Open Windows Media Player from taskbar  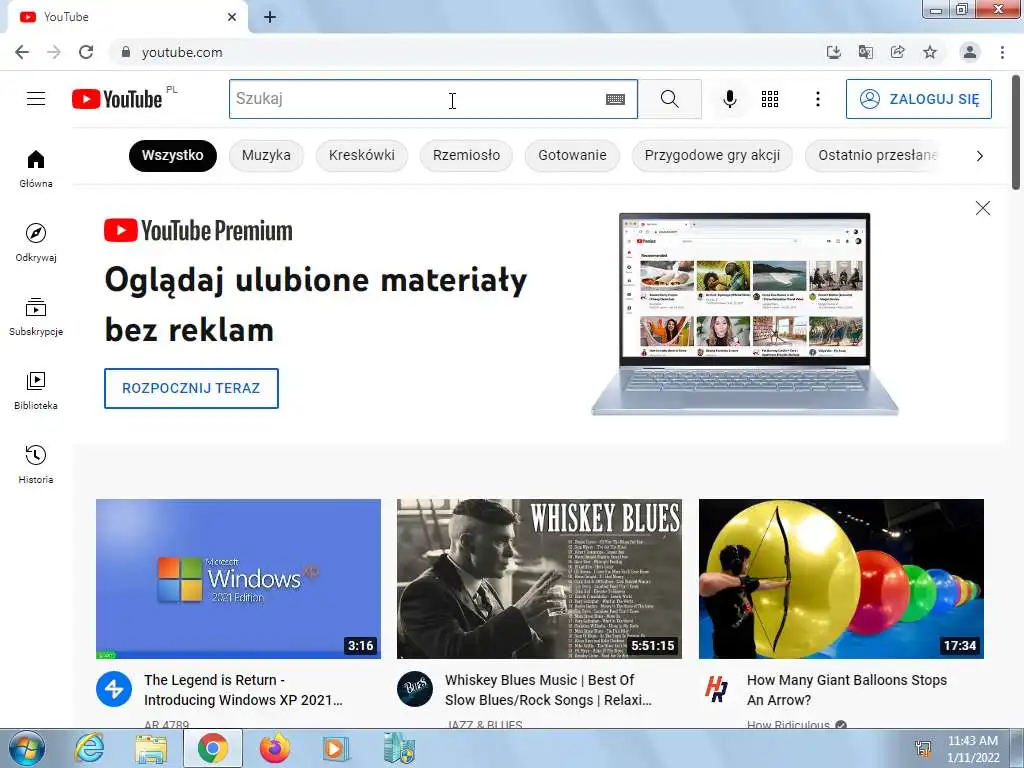[x=336, y=748]
